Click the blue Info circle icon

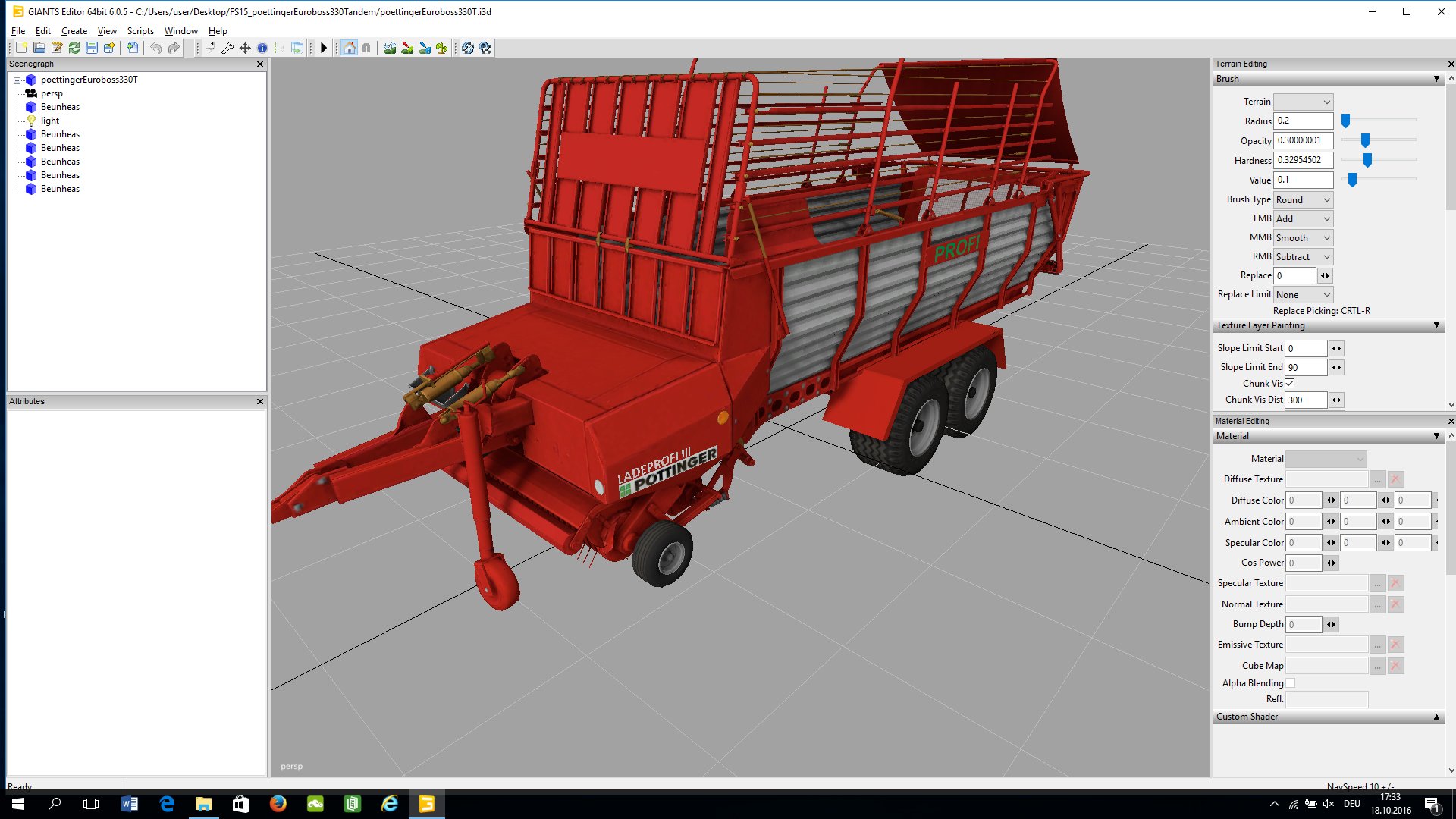click(262, 48)
